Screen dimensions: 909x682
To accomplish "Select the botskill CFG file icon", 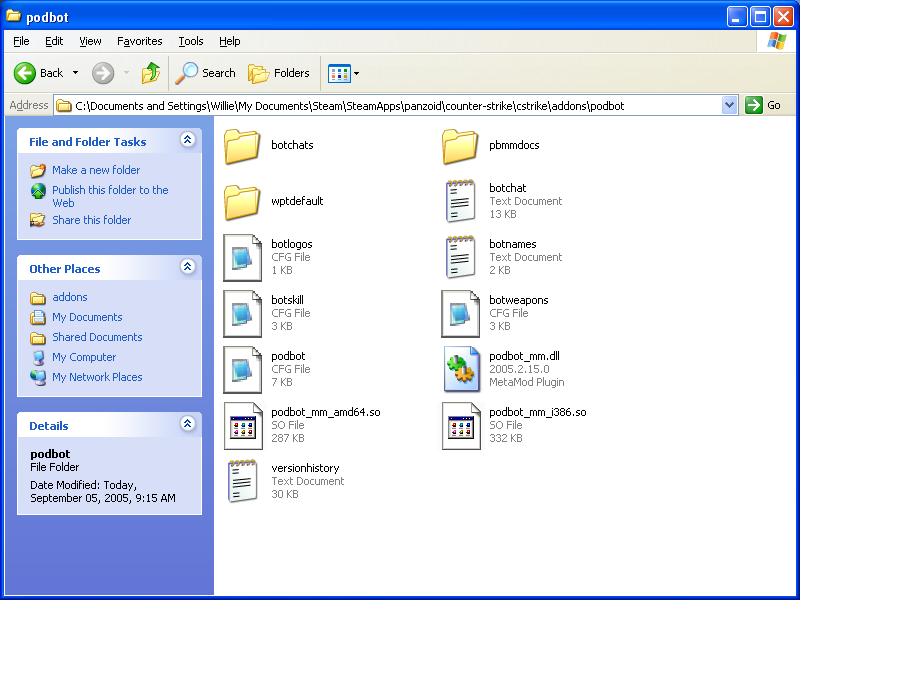I will [242, 314].
